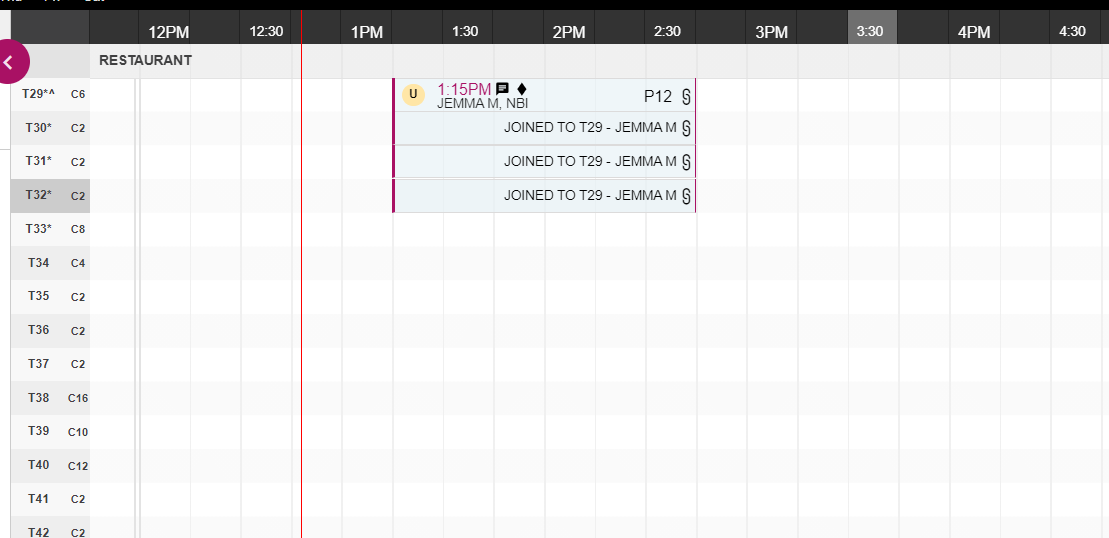Click P12 party size on booking
Viewport: 1109px width, 538px height.
click(x=657, y=97)
